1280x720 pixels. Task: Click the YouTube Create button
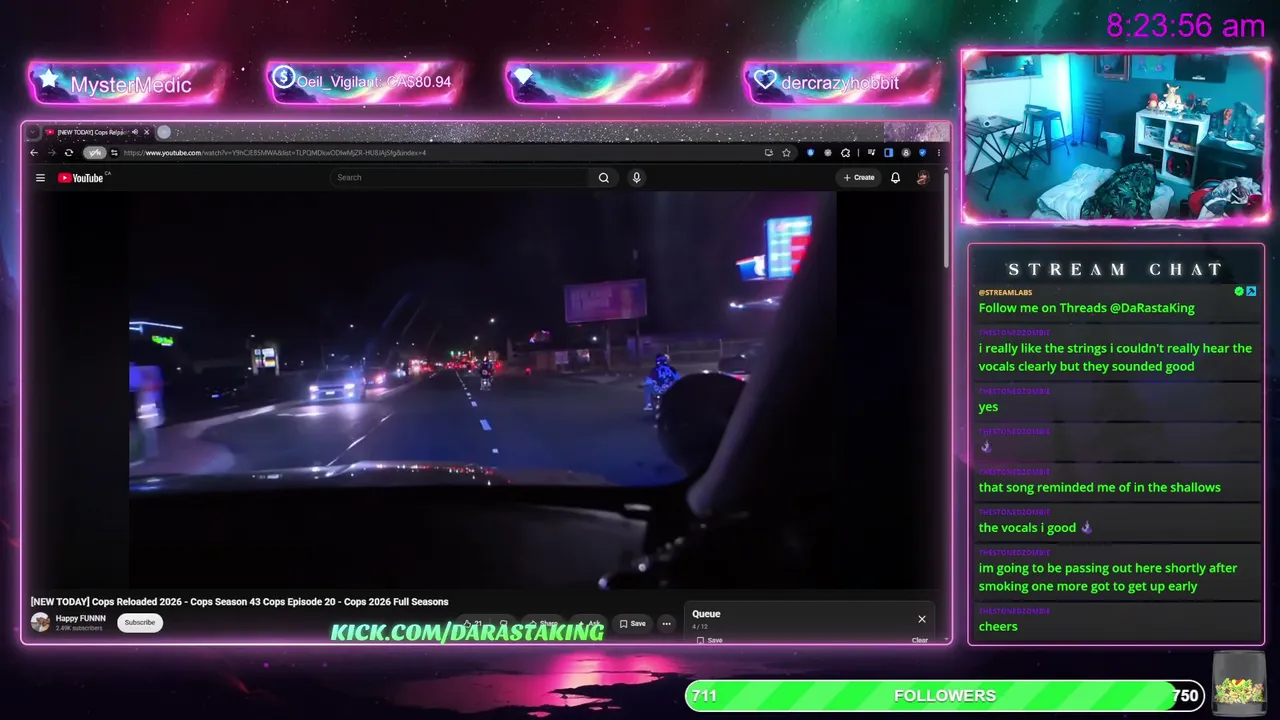[x=859, y=178]
